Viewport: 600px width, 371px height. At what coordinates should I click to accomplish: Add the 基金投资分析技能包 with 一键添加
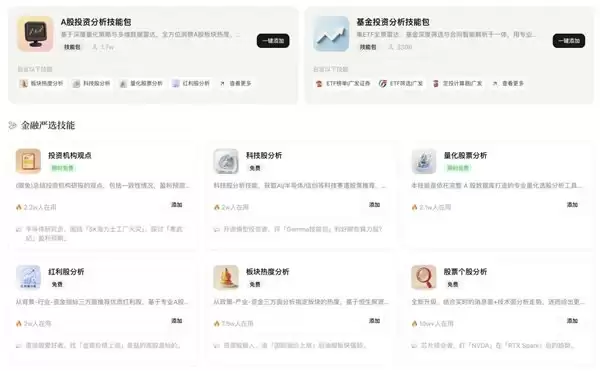[x=569, y=41]
